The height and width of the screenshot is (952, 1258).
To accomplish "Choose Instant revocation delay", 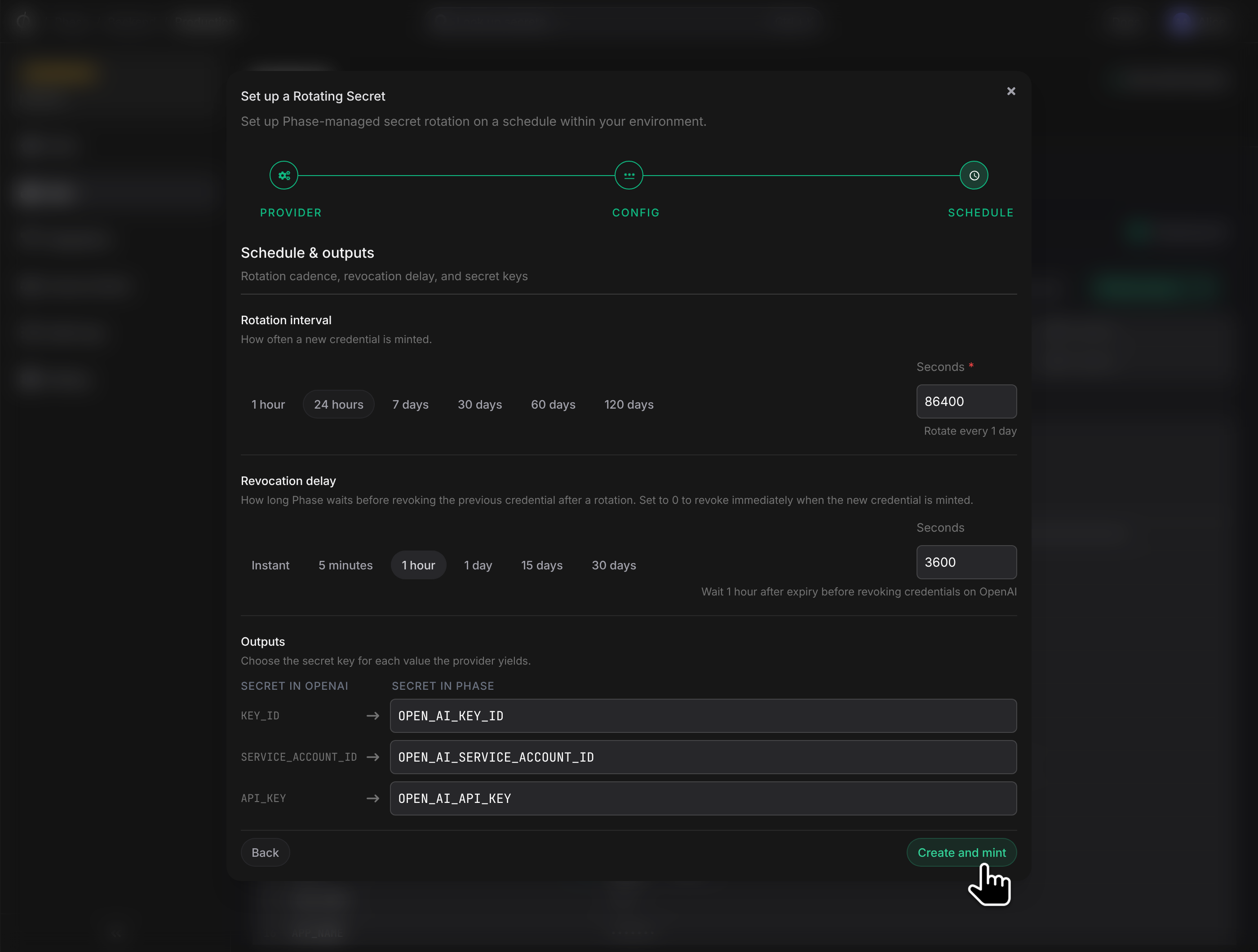I will click(270, 565).
